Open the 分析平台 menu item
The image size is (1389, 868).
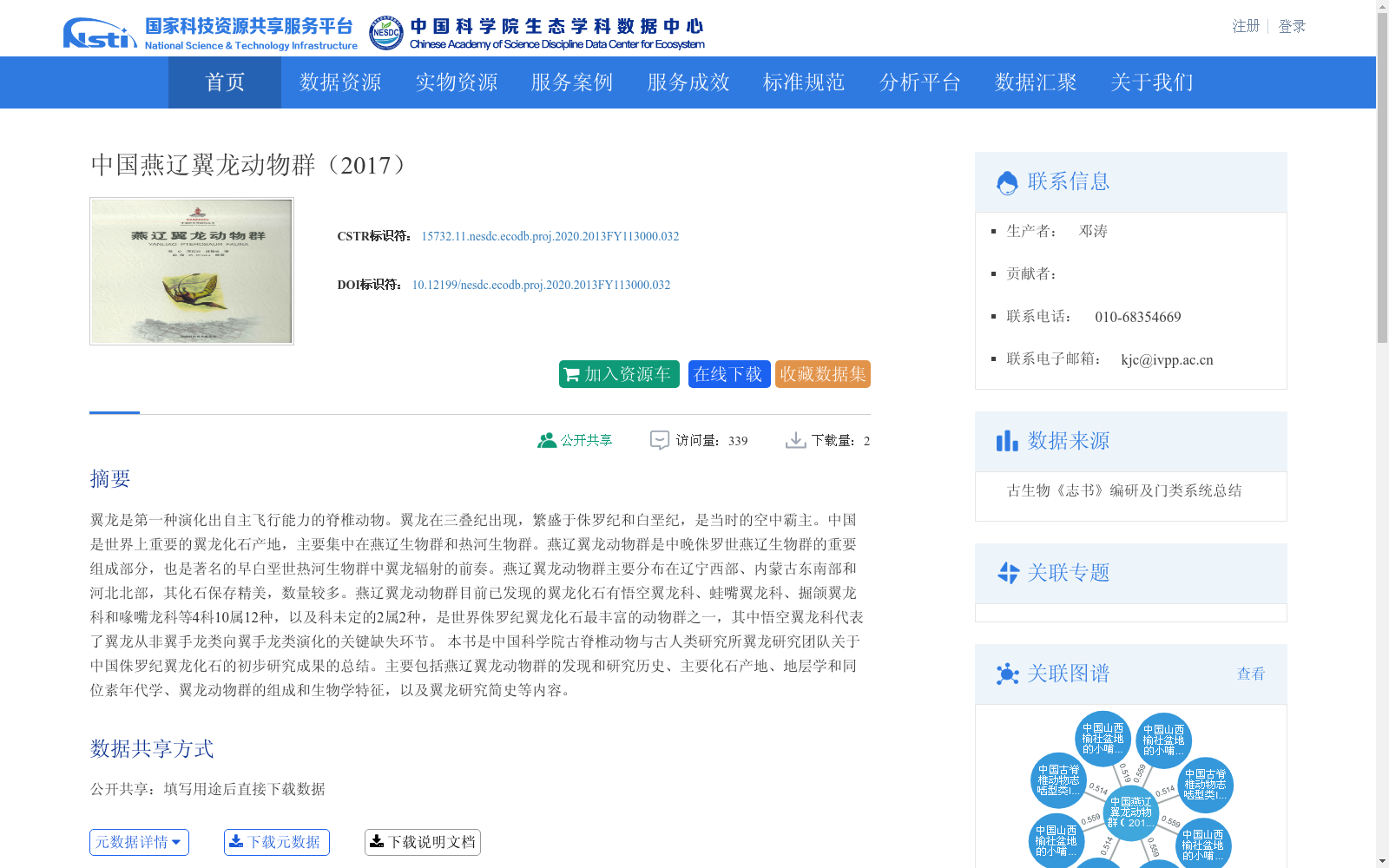[x=920, y=82]
